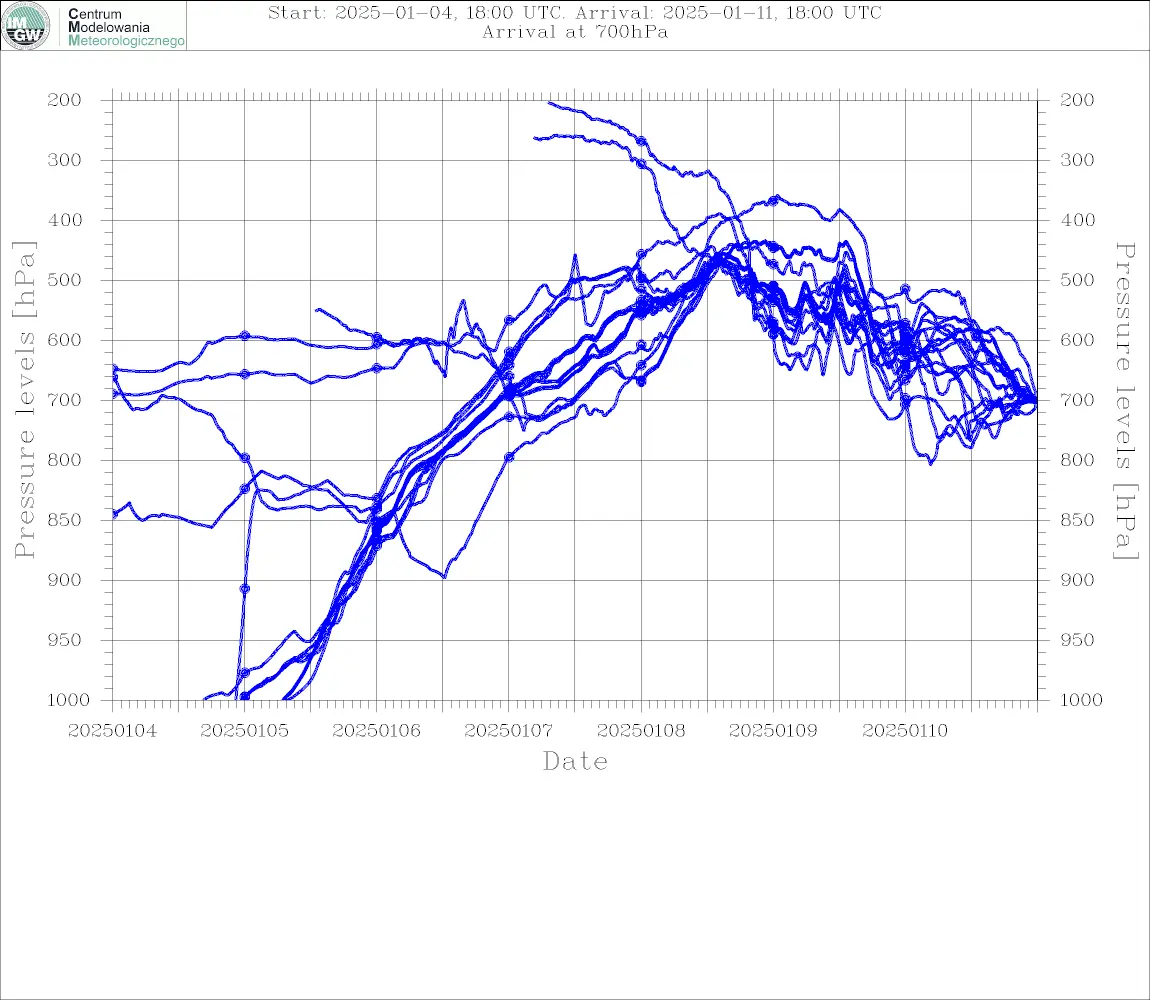Screen dimensions: 1150x1000
Task: Click the left axis 300 label
Action: pyautogui.click(x=65, y=160)
